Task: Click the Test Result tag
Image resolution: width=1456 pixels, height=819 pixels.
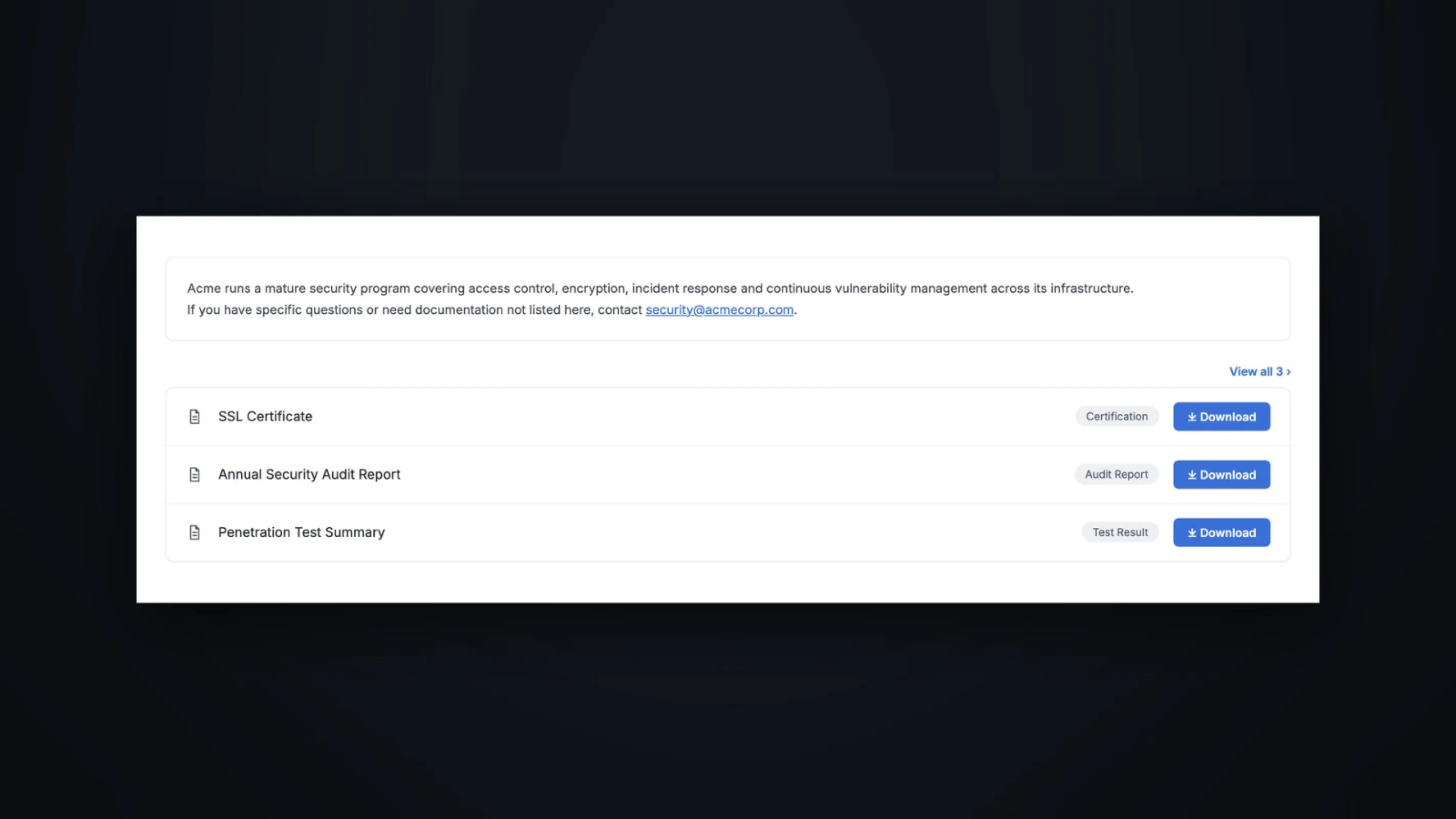Action: [1120, 532]
